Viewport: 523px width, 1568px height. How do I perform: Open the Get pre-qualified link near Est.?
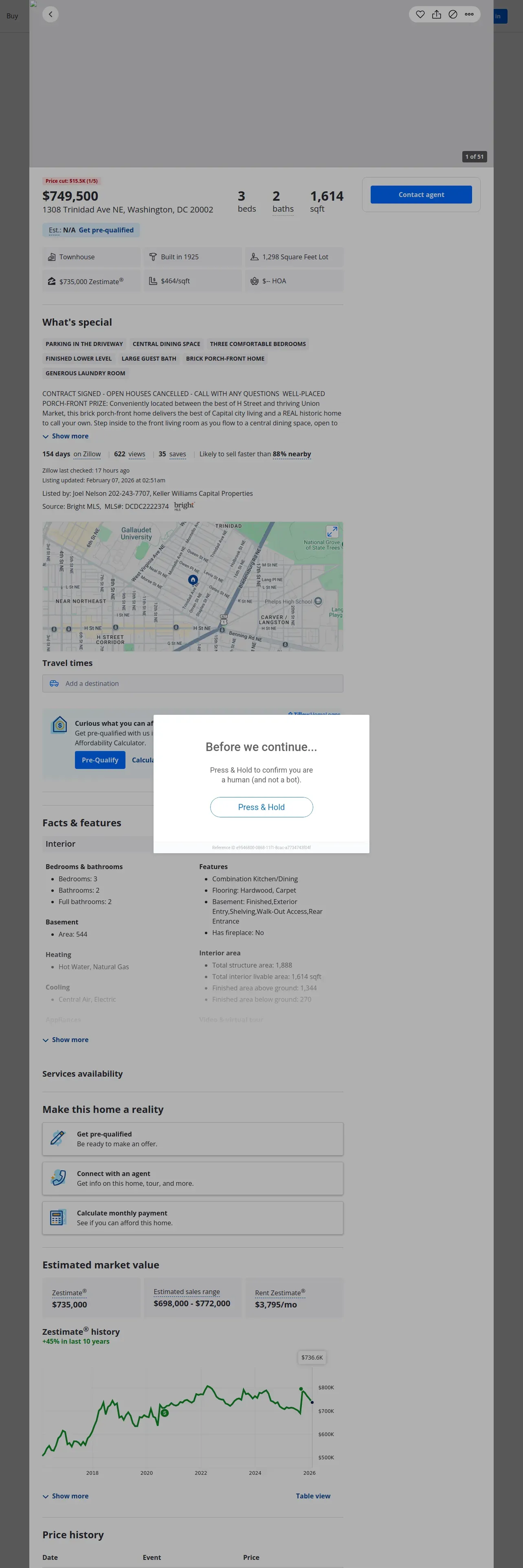106,230
